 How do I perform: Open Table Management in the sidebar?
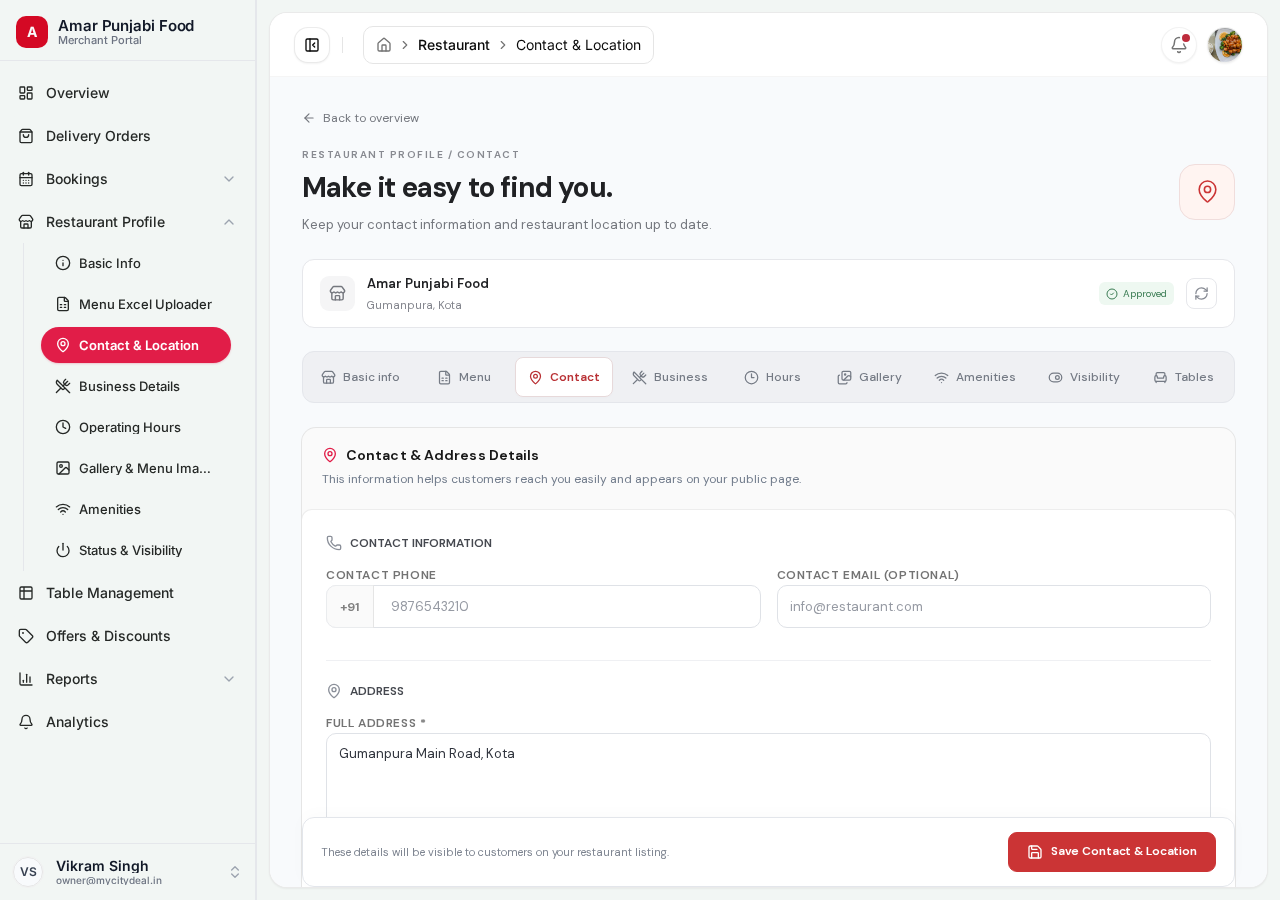(128, 593)
